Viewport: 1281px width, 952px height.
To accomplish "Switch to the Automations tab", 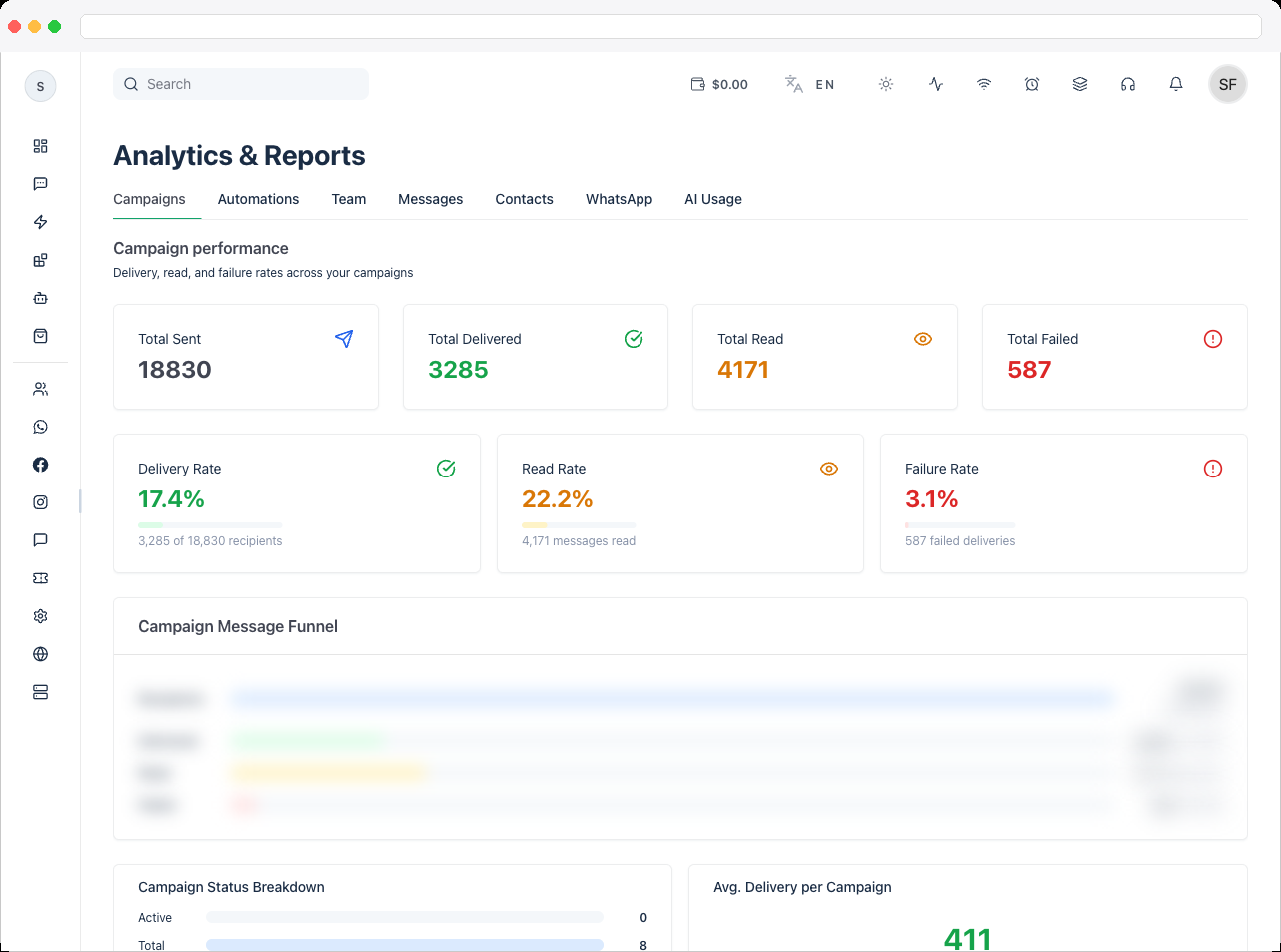I will [258, 199].
